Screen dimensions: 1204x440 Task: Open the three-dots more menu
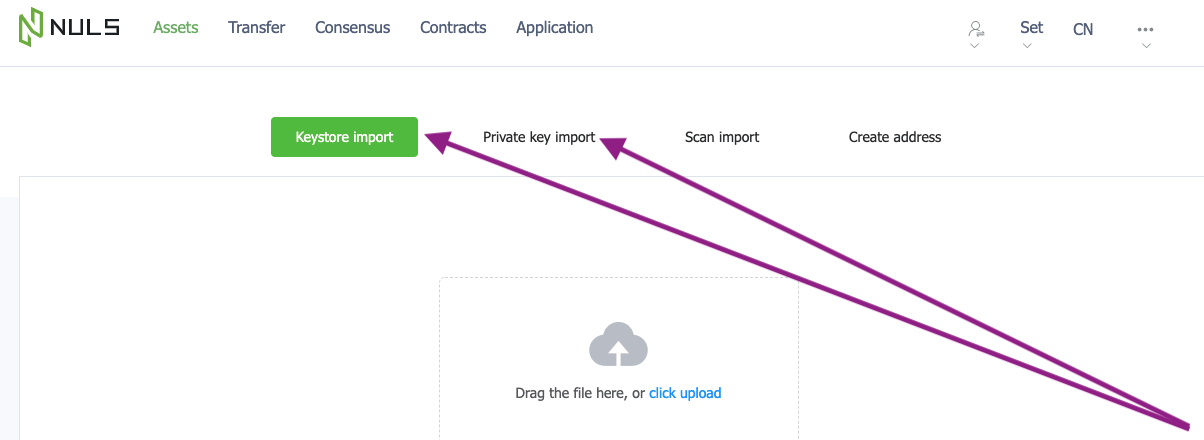(x=1146, y=29)
